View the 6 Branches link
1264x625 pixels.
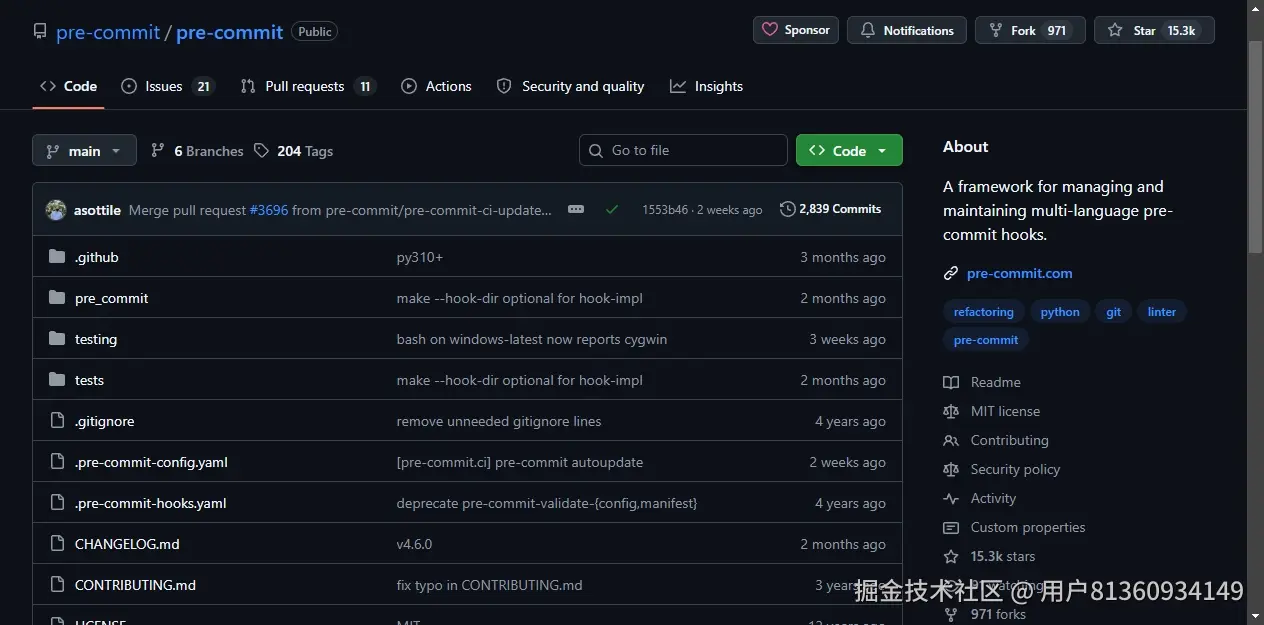(x=197, y=151)
